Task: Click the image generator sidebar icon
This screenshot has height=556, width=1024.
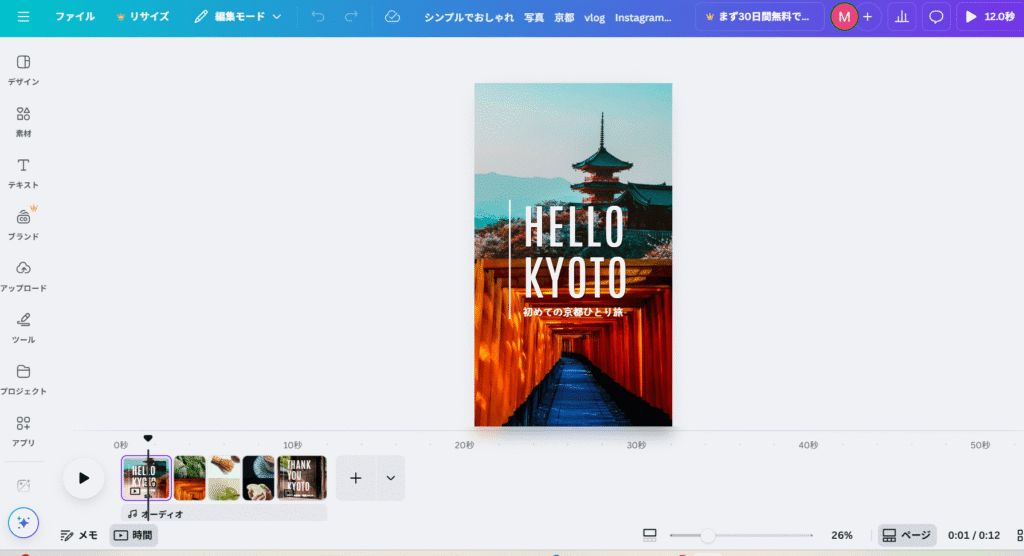Action: click(24, 485)
